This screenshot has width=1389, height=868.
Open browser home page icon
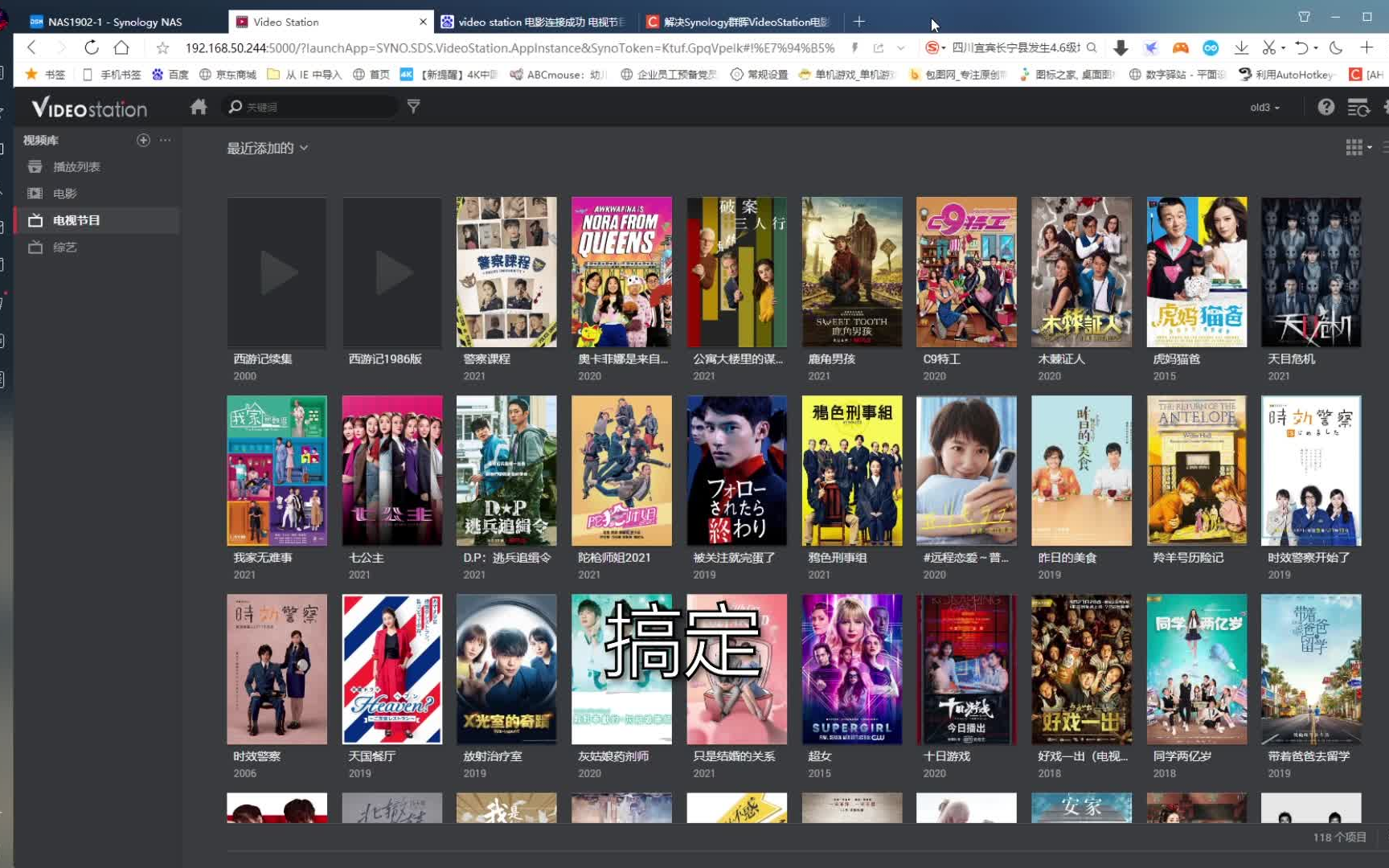click(121, 47)
